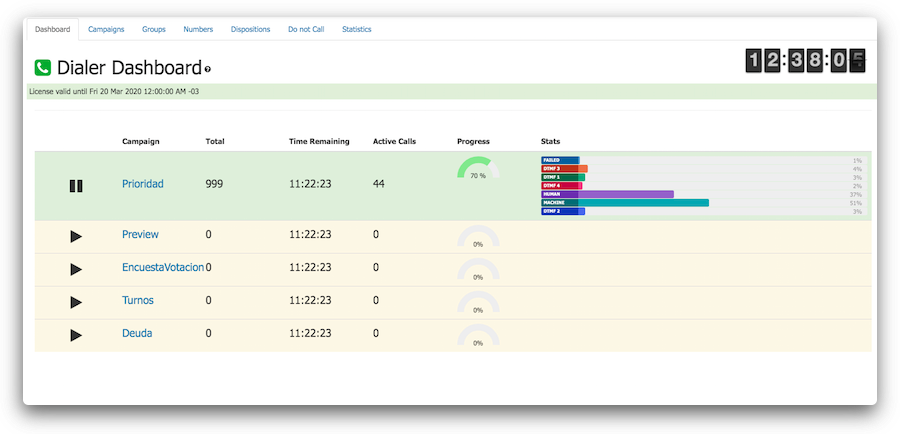
Task: Open the Prioridad campaign link
Action: (x=142, y=184)
